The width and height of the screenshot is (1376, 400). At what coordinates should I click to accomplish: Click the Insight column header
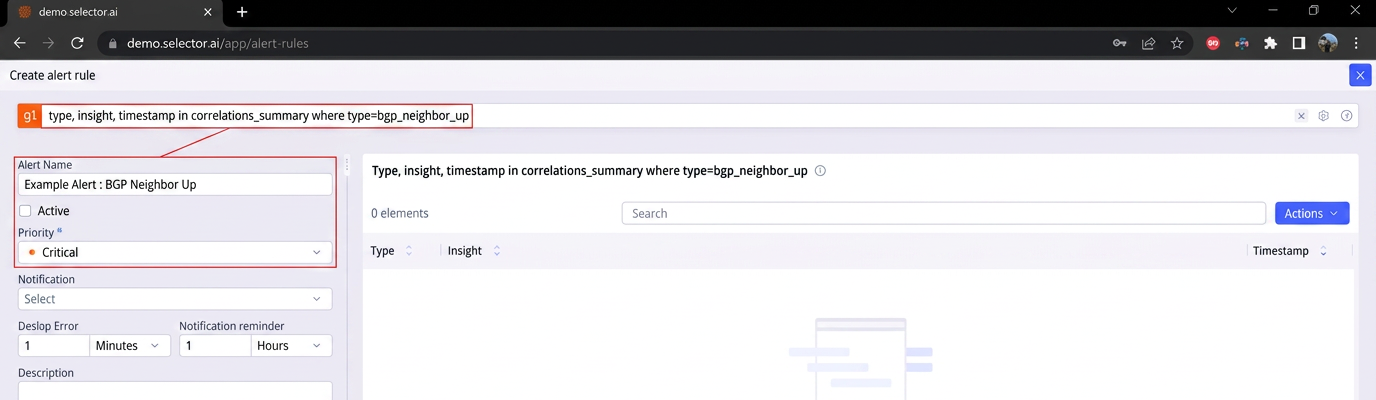pyautogui.click(x=465, y=251)
